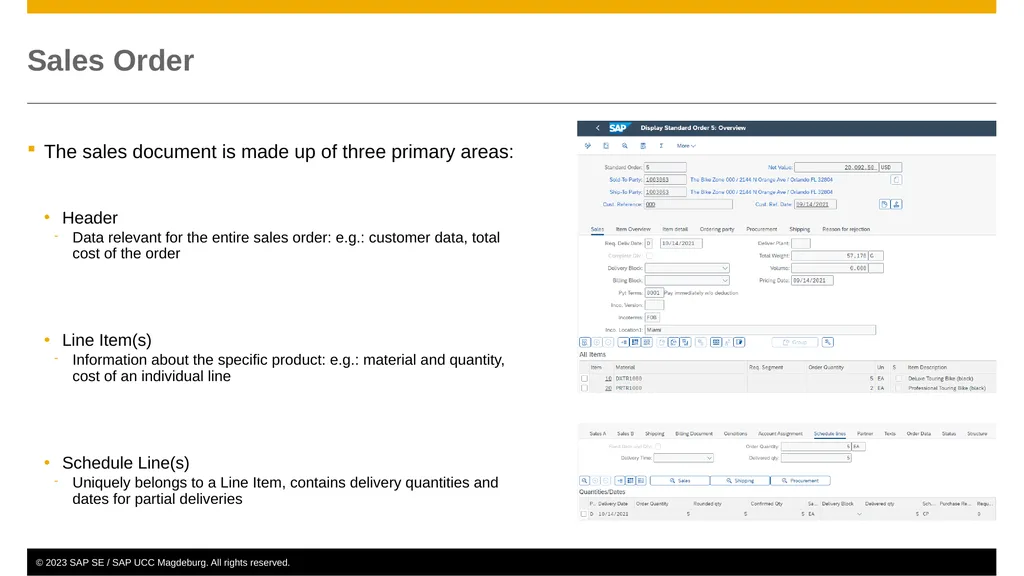The width and height of the screenshot is (1024, 576).
Task: Click the table layout icon in All Items toolbar
Action: (x=716, y=342)
